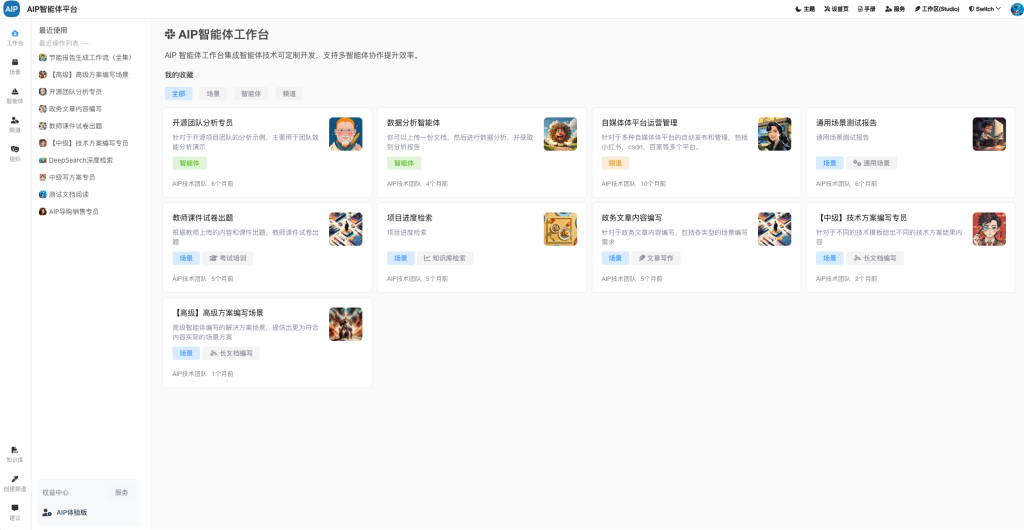1024x530 pixels.
Task: Select the 频道 filter tab
Action: click(x=289, y=94)
